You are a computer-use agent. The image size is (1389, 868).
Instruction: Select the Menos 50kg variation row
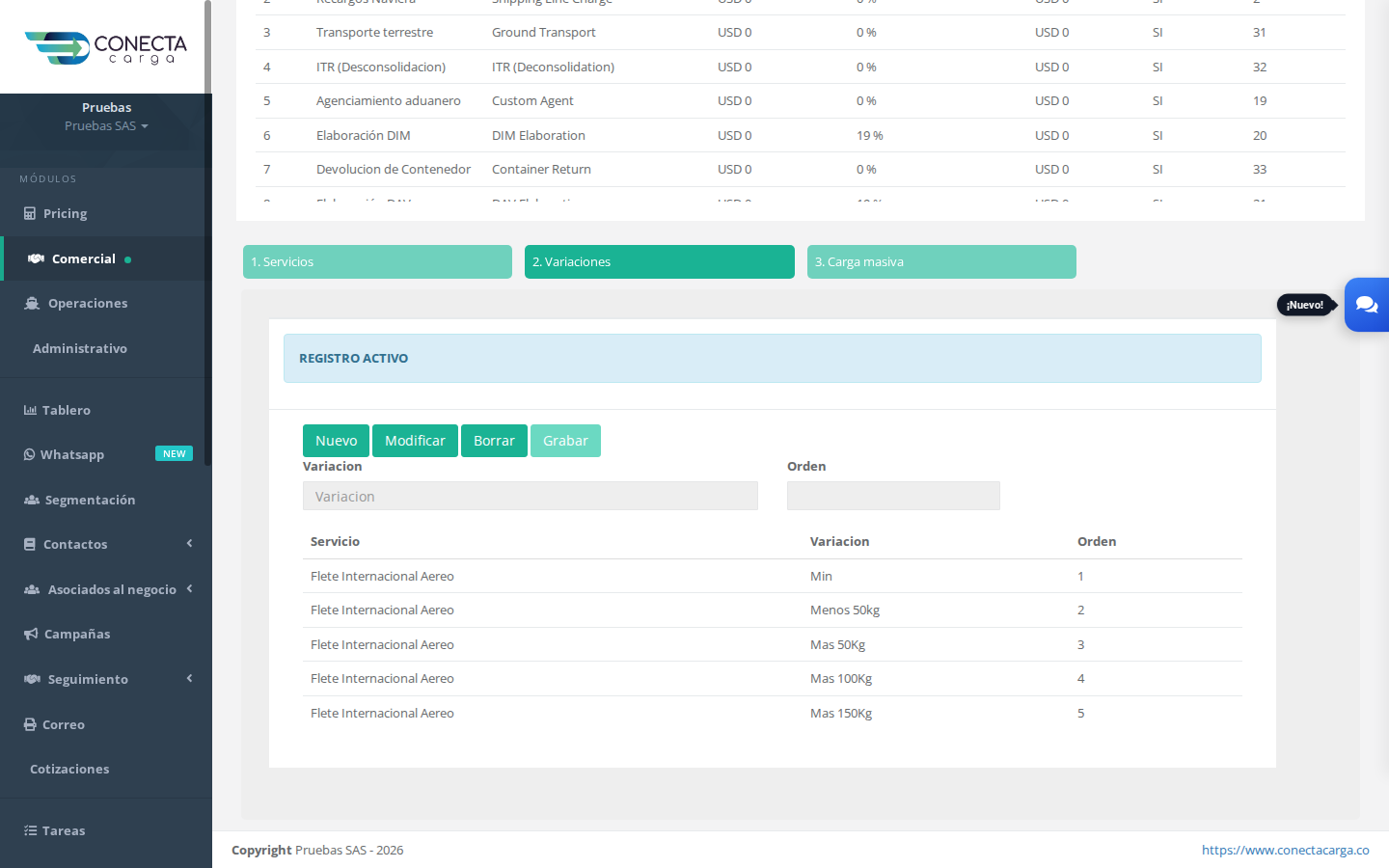(x=773, y=610)
